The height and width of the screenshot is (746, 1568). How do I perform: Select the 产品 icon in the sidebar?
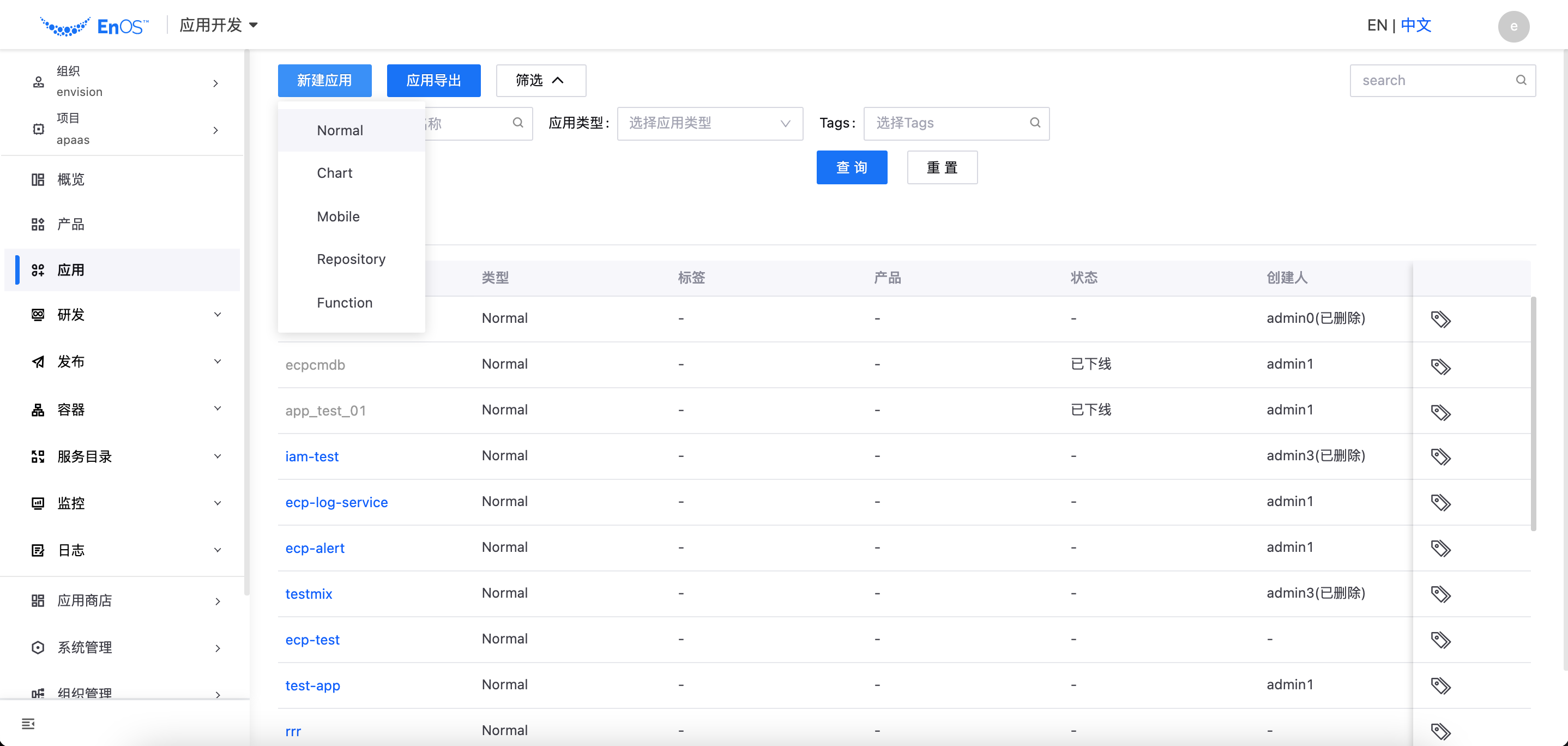pos(38,224)
